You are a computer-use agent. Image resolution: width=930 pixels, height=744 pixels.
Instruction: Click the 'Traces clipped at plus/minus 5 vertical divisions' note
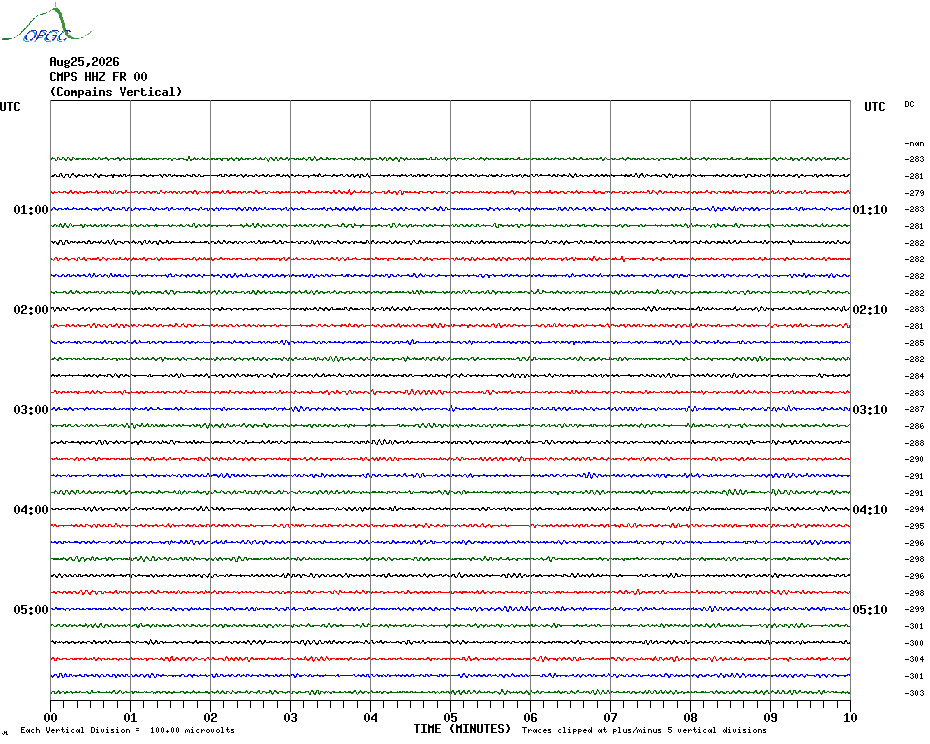click(x=644, y=730)
